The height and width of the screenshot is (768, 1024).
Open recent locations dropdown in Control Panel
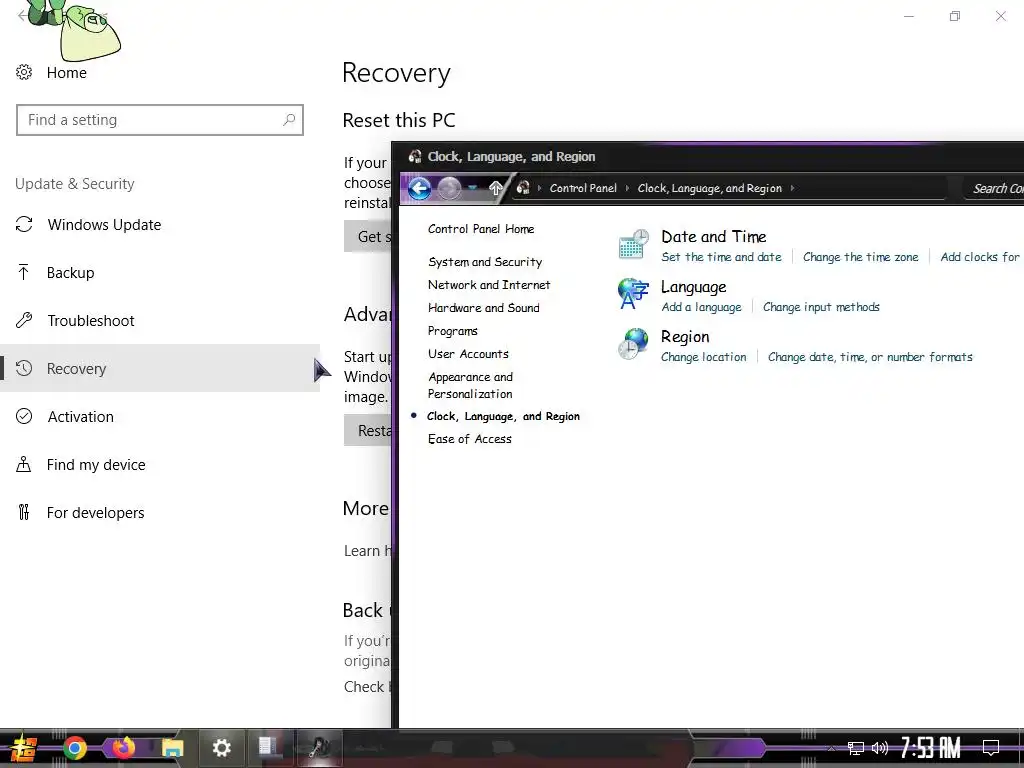472,188
